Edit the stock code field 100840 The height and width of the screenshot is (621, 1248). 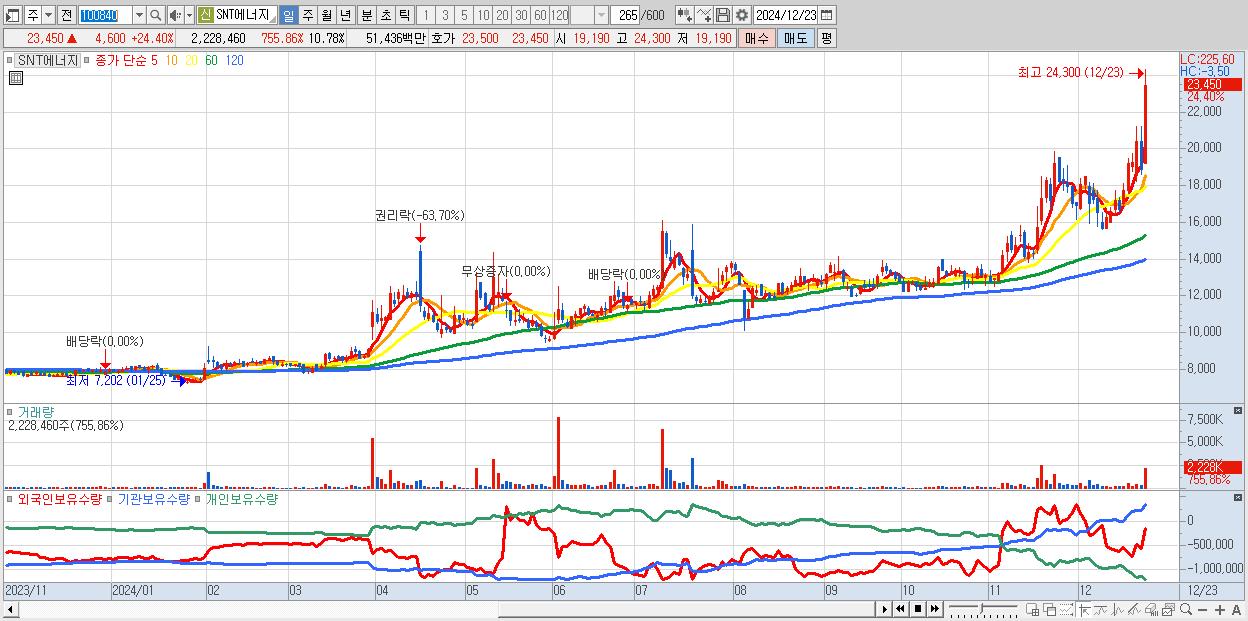(x=104, y=15)
